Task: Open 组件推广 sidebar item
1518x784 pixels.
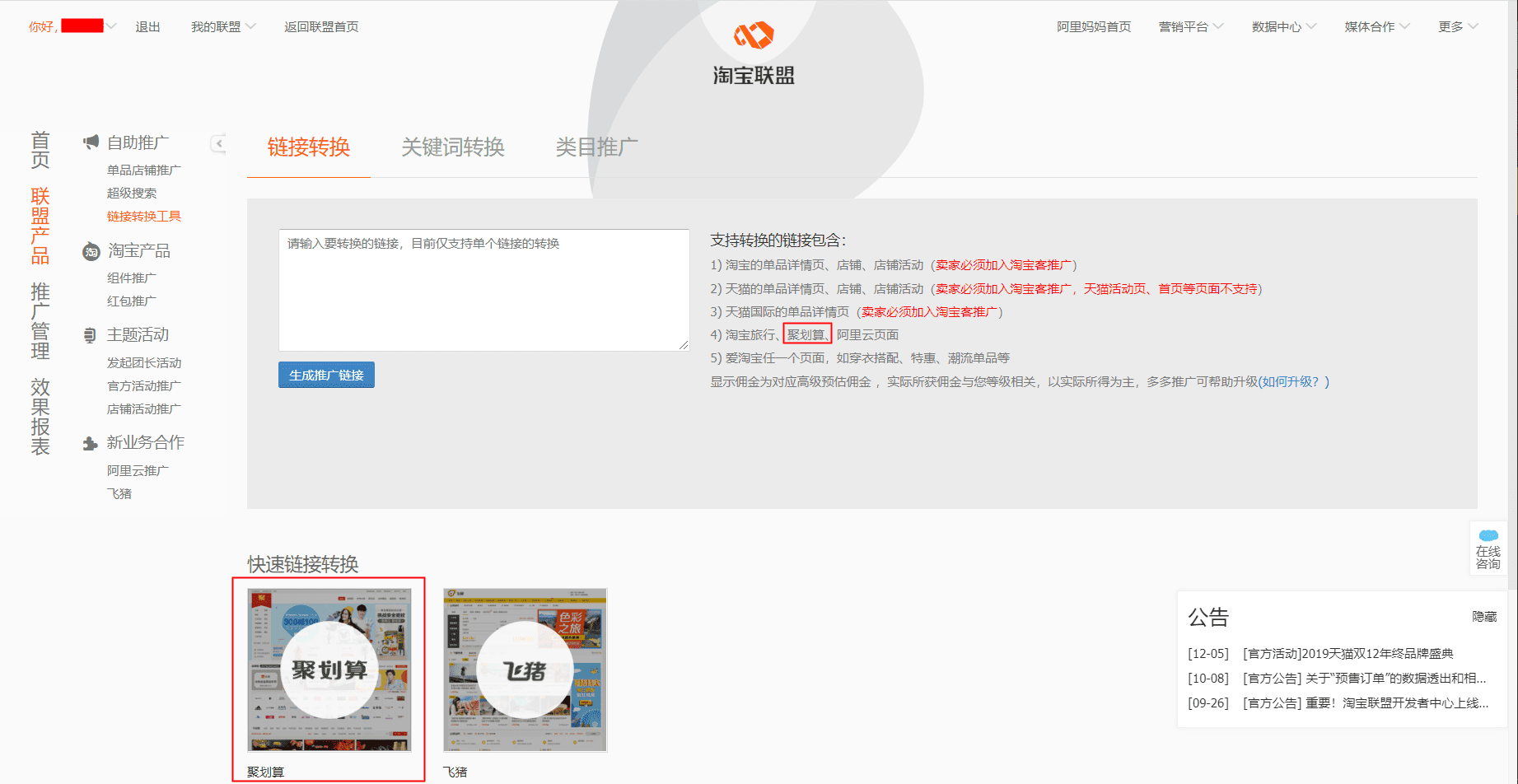Action: 132,278
